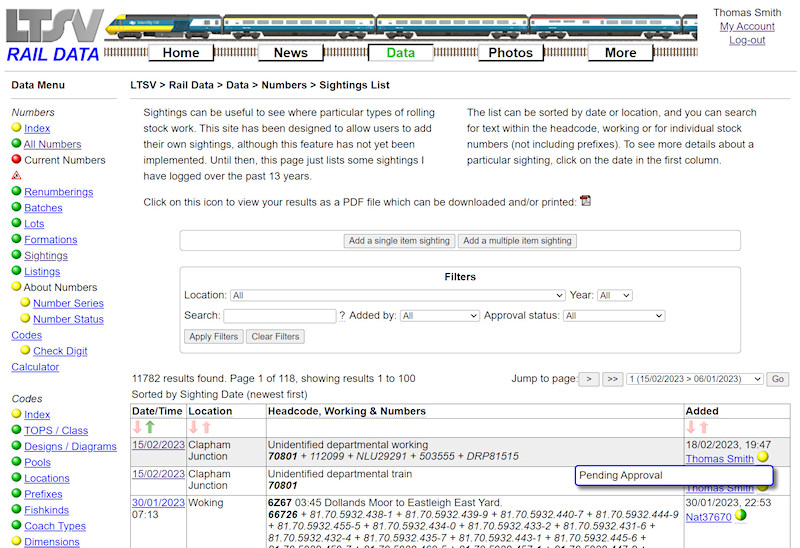Click green bullet beside Lots
The image size is (800, 548).
16,222
